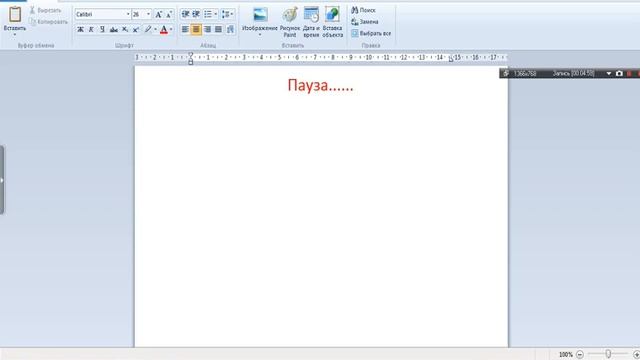Click the 100% zoom level text

coord(566,354)
